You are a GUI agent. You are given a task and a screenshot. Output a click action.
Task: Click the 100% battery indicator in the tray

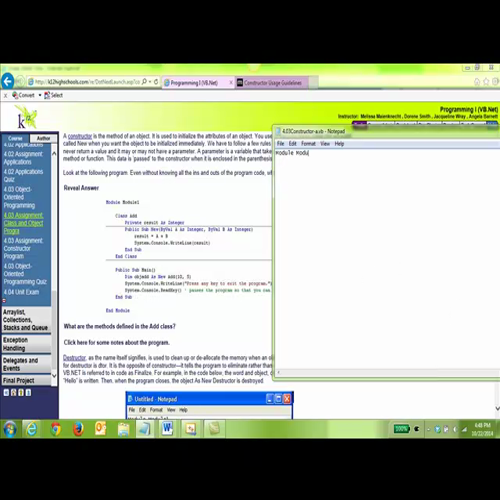(402, 429)
